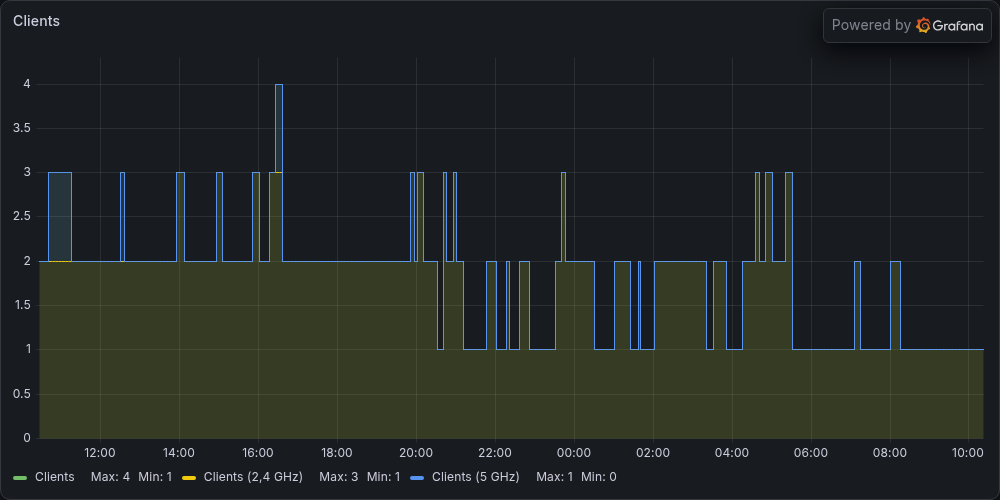
Task: Click the yellow 2,4 GHz color swatch
Action: 189,478
